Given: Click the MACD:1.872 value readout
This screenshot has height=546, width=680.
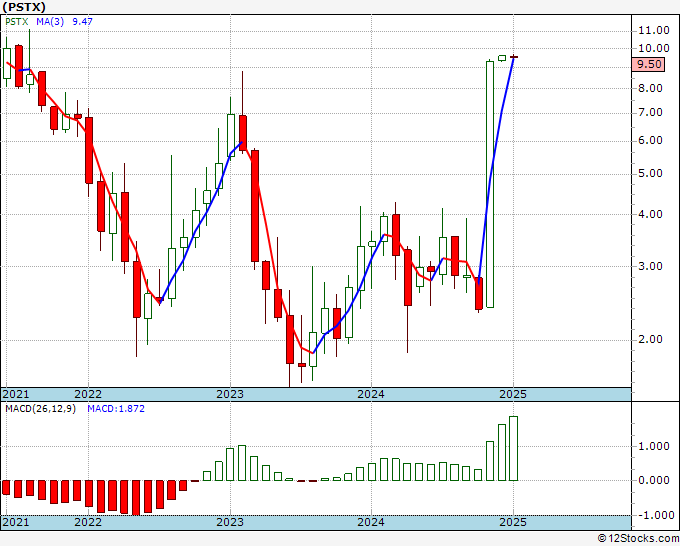Looking at the screenshot, I should 116,409.
